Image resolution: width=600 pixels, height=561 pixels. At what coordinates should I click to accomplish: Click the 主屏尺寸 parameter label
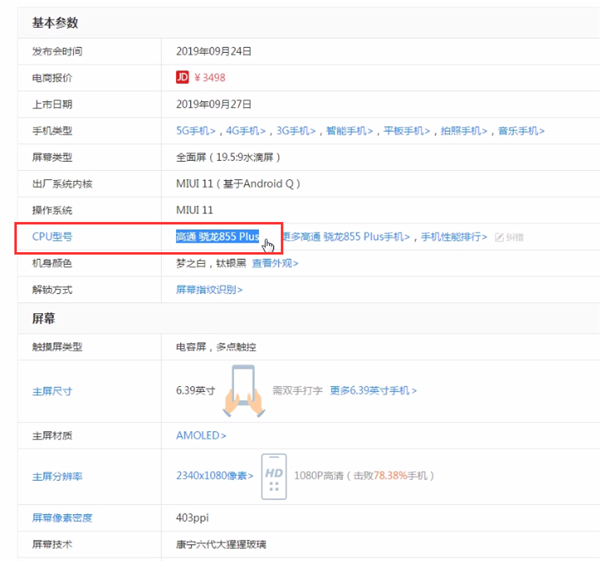52,391
